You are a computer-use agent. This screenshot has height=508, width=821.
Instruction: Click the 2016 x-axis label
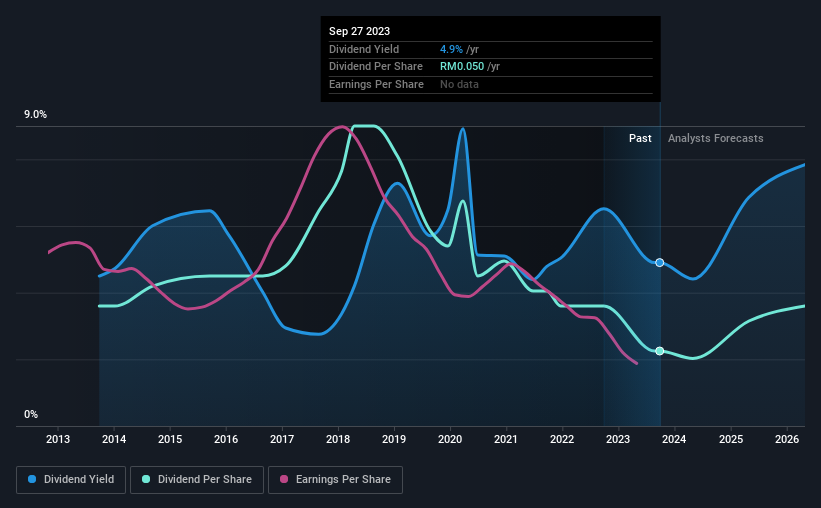pyautogui.click(x=226, y=439)
